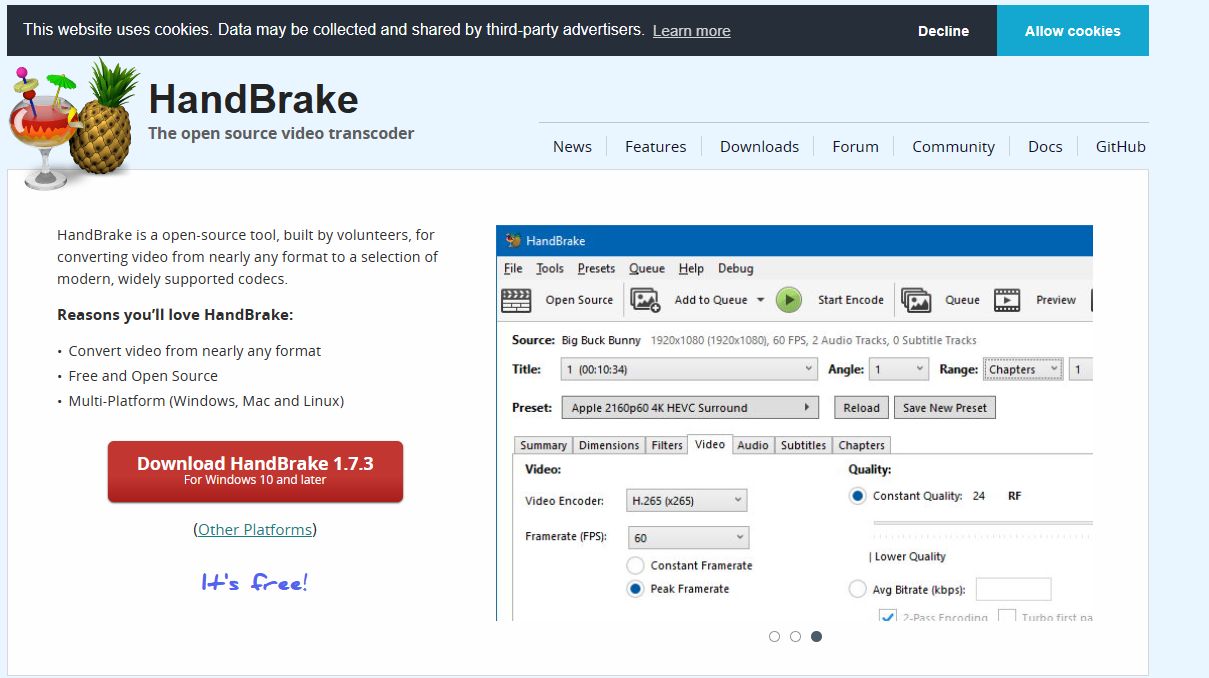Open the Learn more cookie link

[691, 31]
